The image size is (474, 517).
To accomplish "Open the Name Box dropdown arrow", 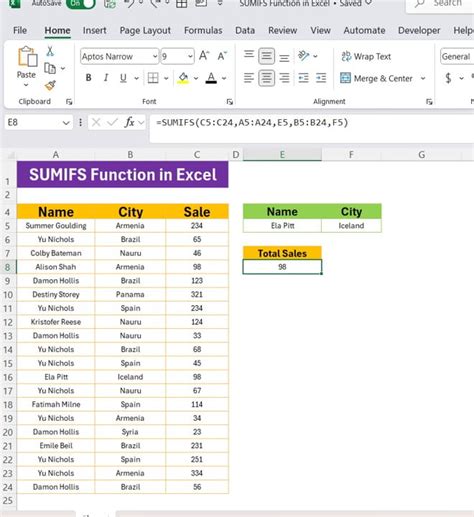I will (66, 123).
